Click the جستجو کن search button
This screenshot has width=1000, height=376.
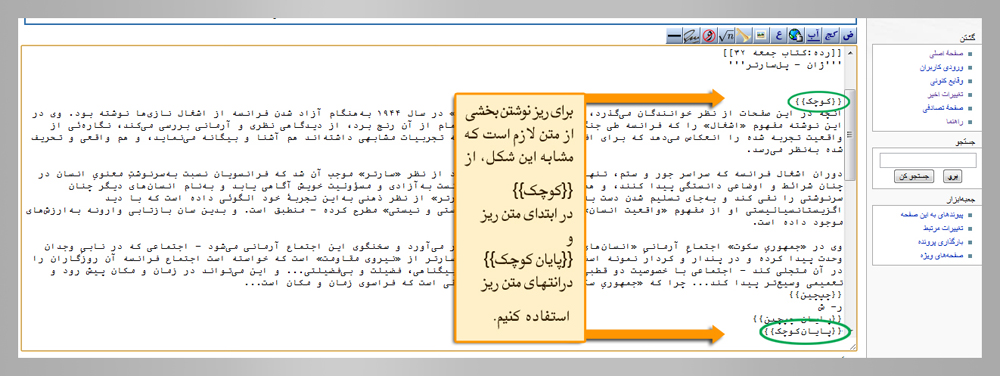(x=914, y=176)
